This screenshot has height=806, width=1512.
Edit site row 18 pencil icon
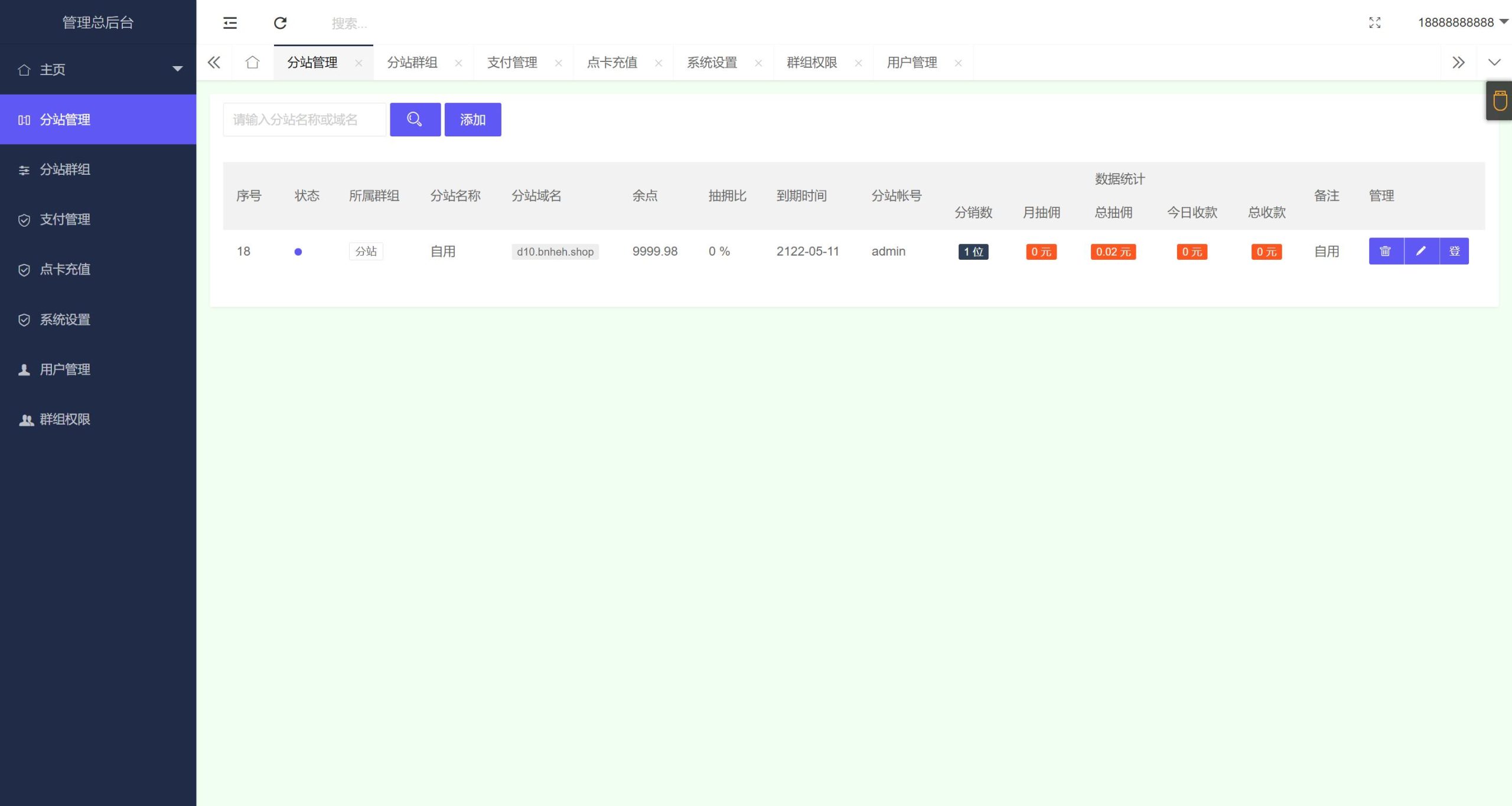click(x=1421, y=251)
